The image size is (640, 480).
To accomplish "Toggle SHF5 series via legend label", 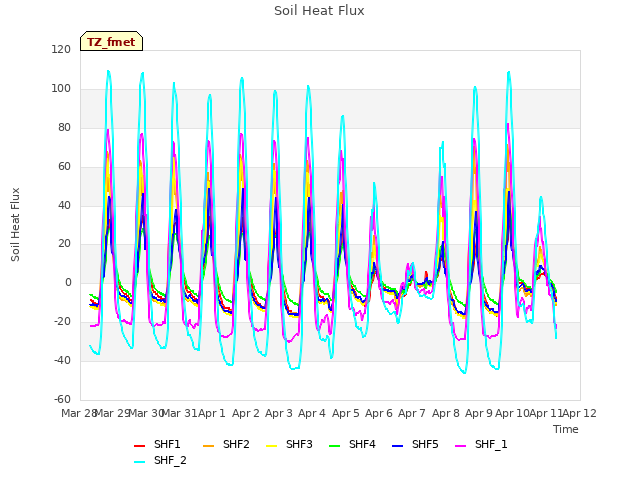I will coord(425,444).
